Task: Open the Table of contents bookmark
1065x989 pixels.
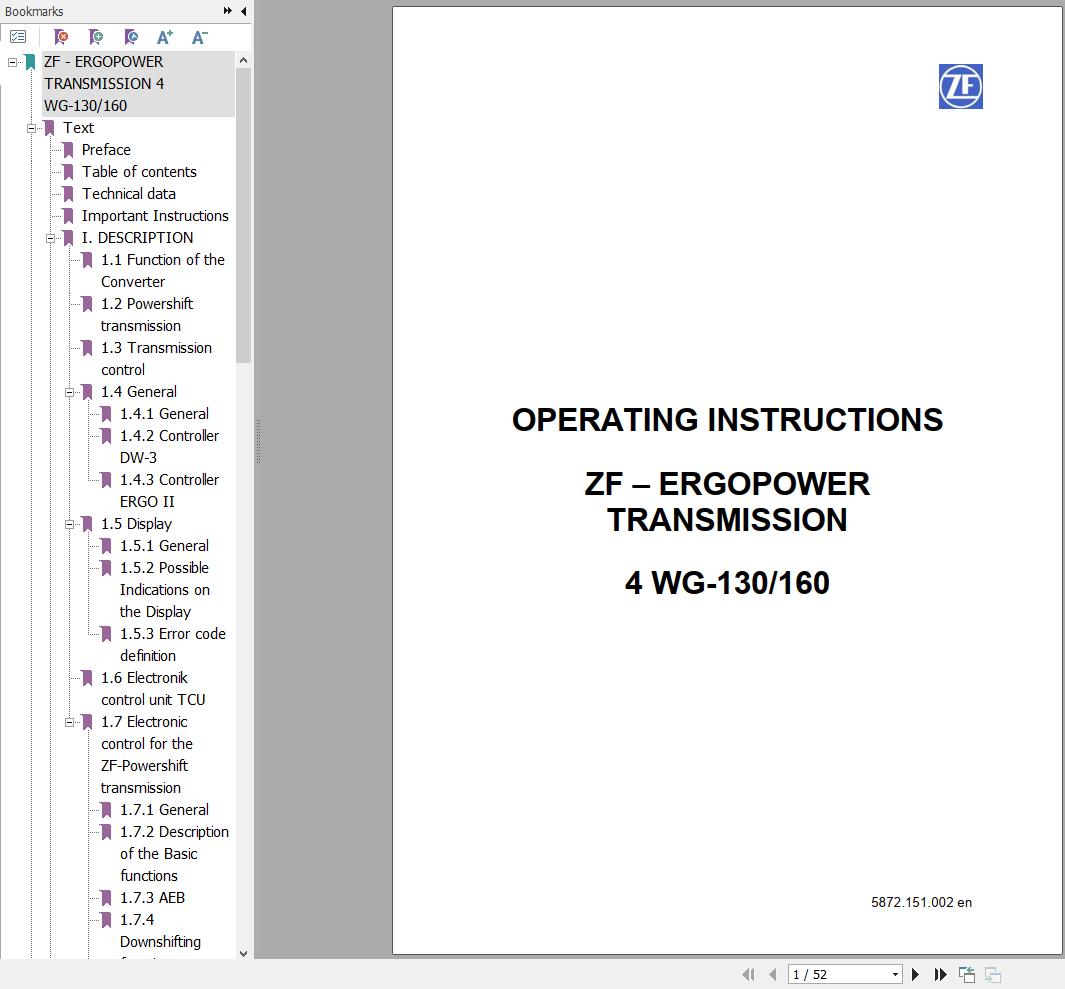Action: 139,172
